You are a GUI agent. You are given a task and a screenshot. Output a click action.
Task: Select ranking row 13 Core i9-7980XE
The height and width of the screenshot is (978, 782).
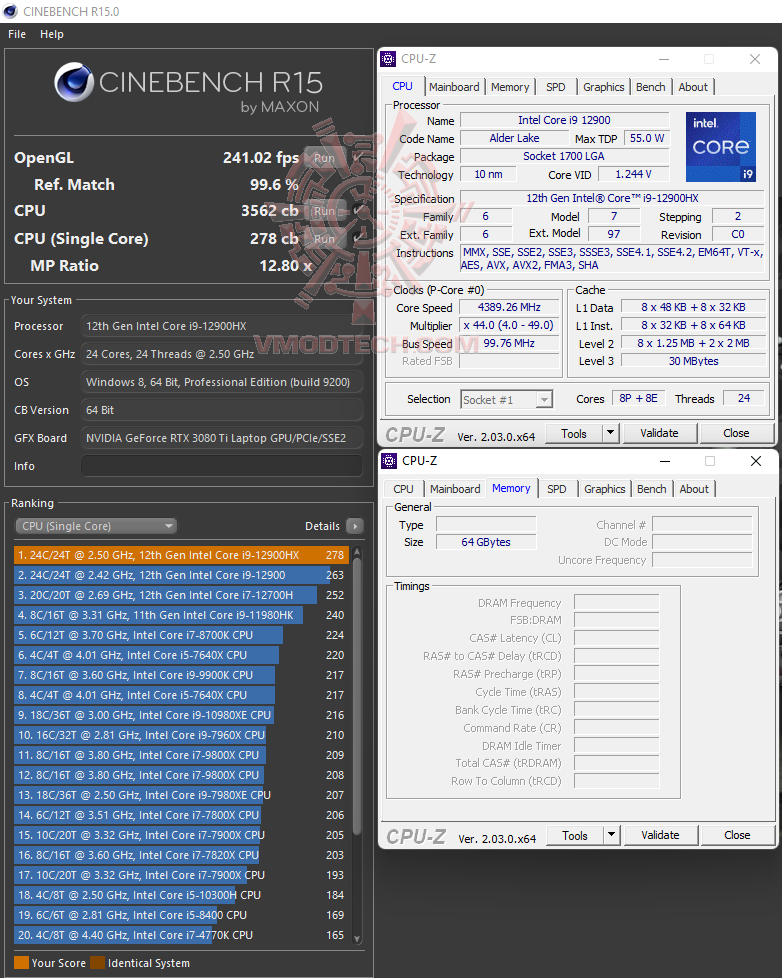pos(181,795)
